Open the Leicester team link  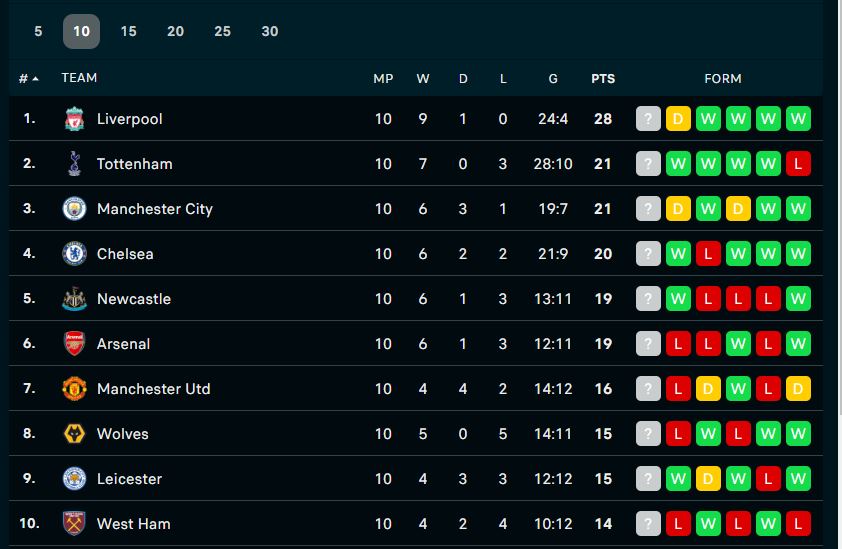click(x=129, y=479)
